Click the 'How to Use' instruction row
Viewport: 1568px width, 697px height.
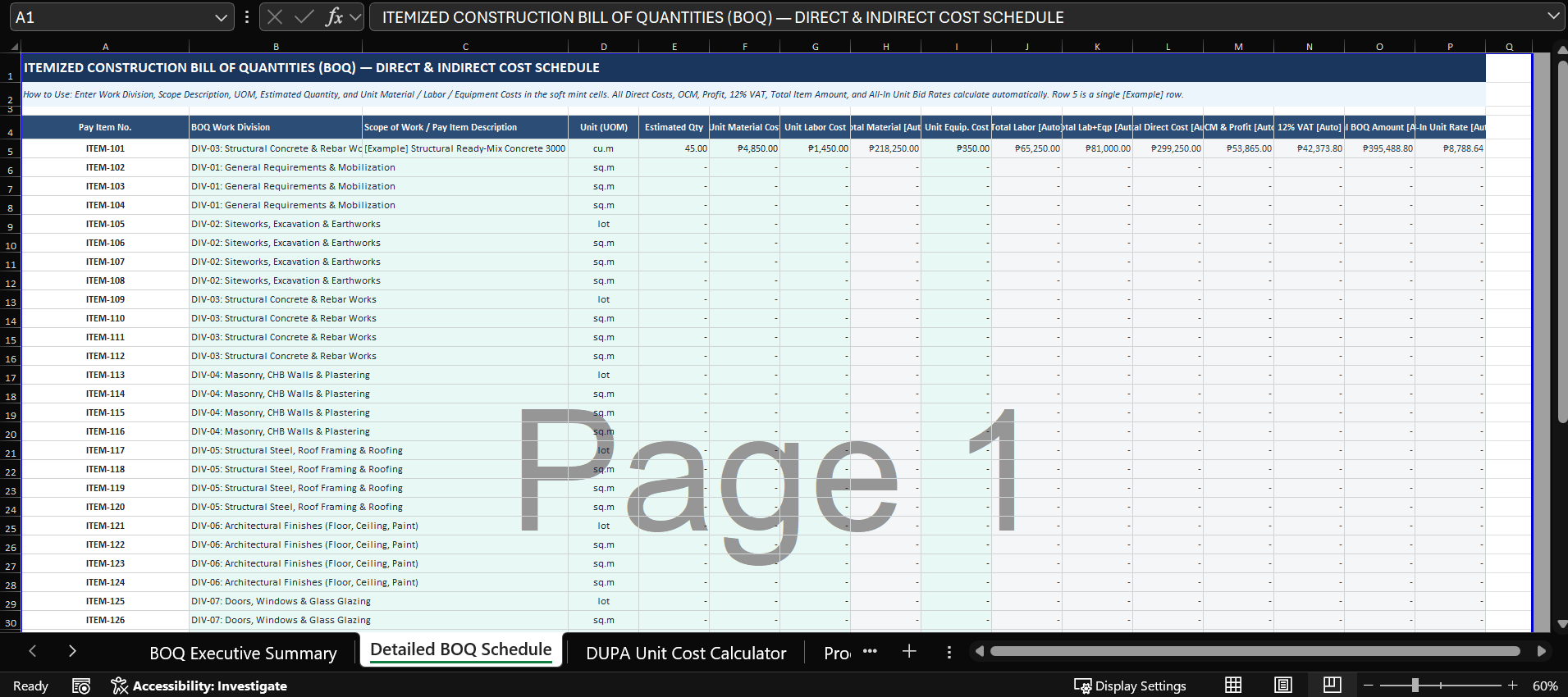pos(753,94)
